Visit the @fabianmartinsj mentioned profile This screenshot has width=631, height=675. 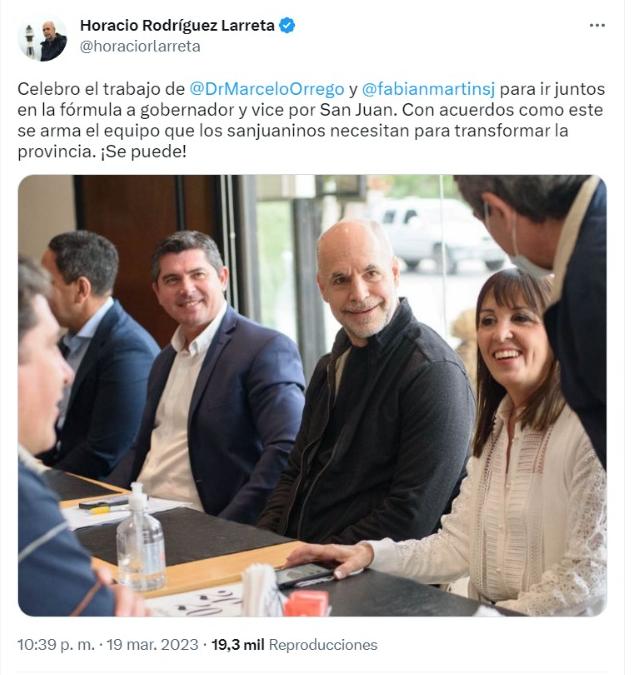coord(428,89)
